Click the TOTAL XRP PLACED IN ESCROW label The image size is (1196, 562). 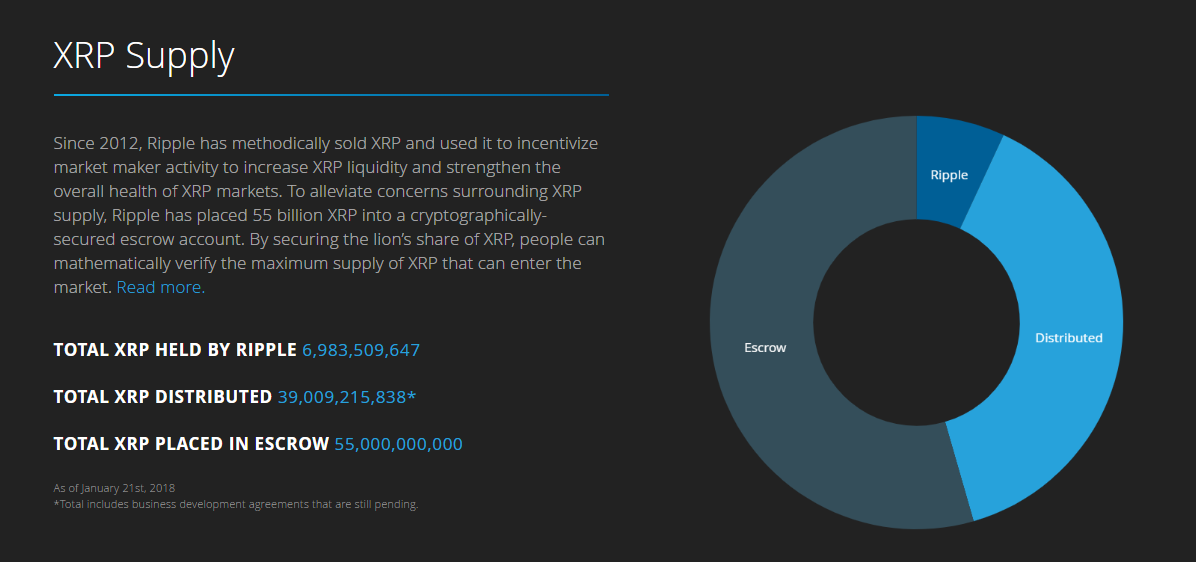[191, 444]
